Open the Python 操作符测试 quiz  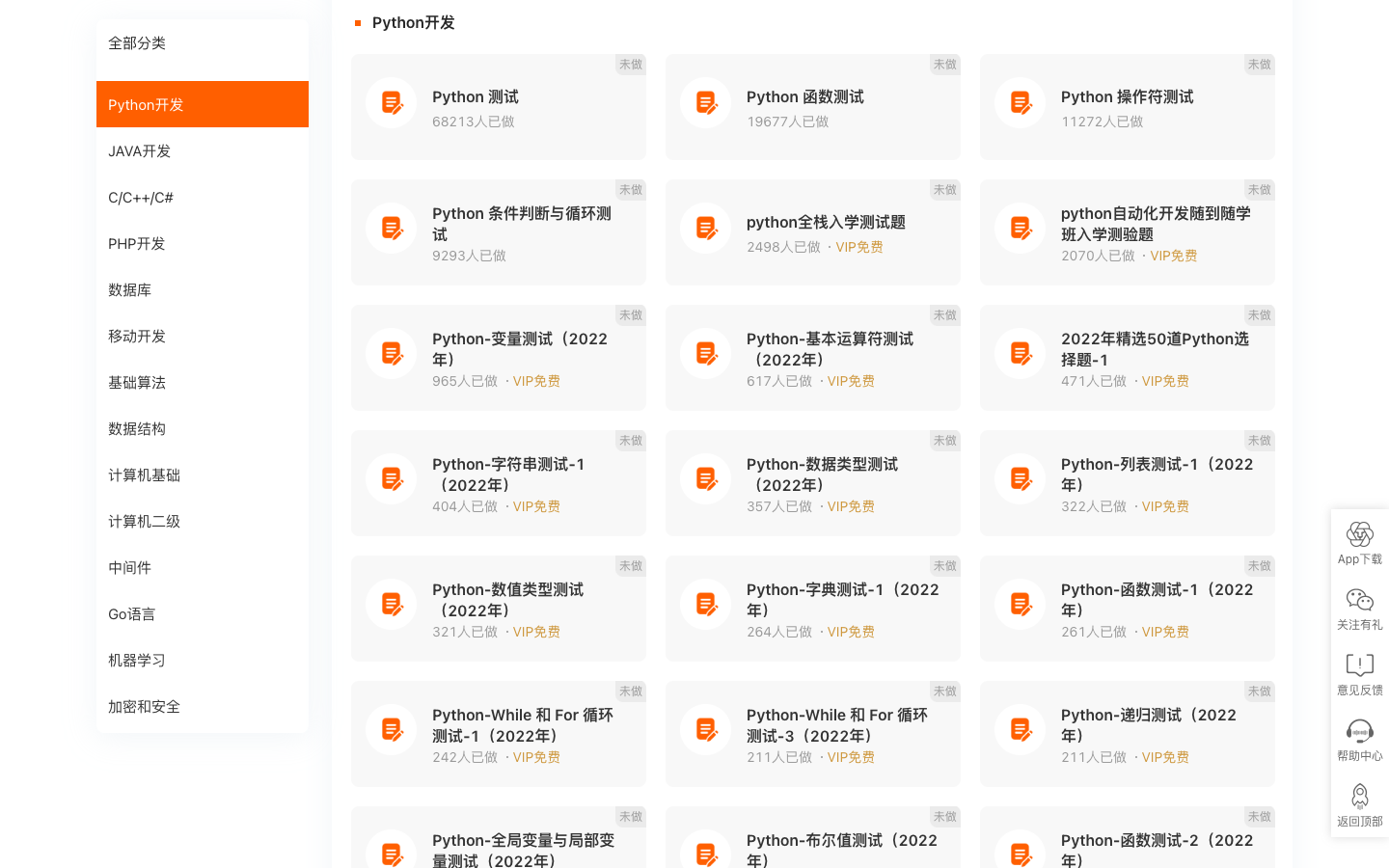point(1126,96)
